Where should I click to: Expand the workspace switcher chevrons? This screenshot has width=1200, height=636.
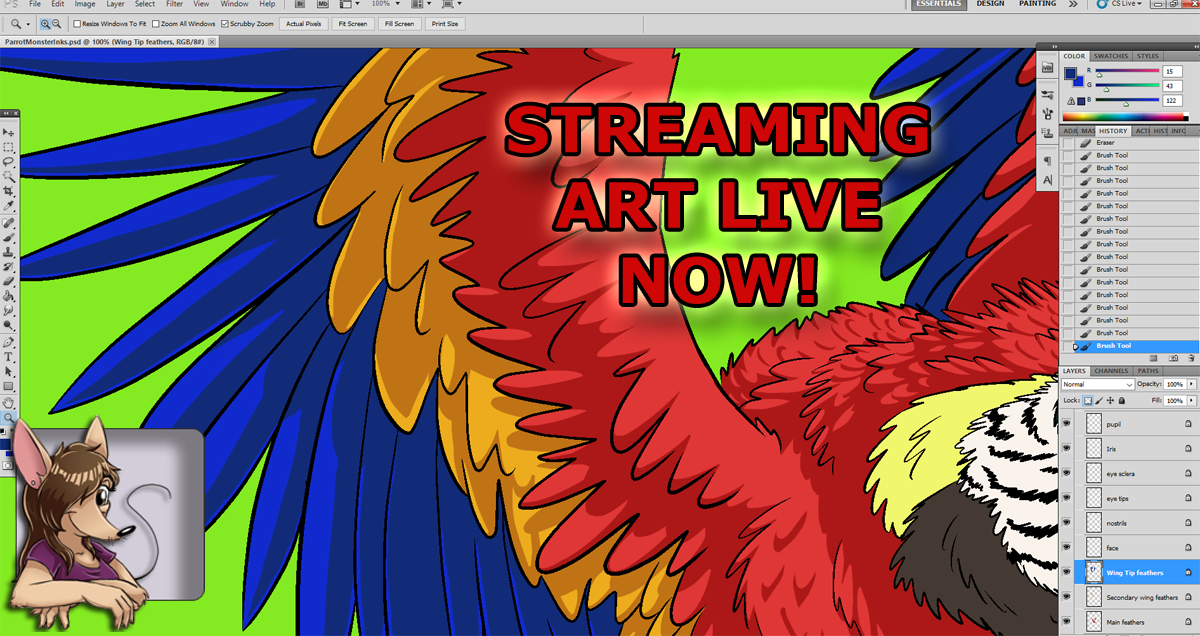(1073, 4)
